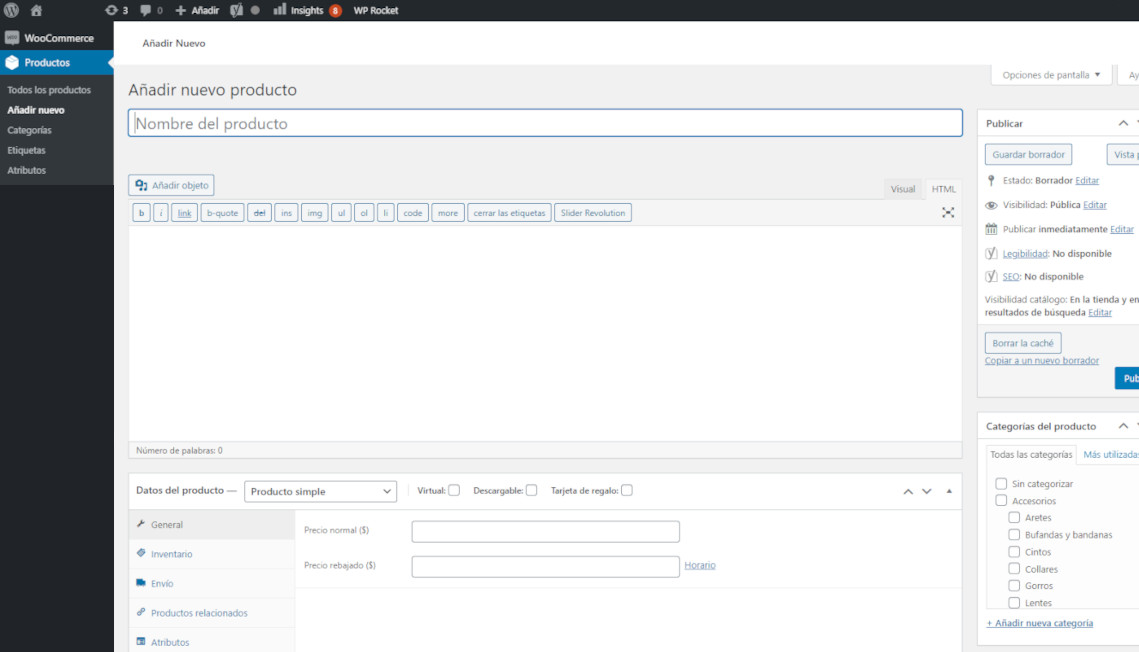
Task: Click the Horario link
Action: coord(700,565)
